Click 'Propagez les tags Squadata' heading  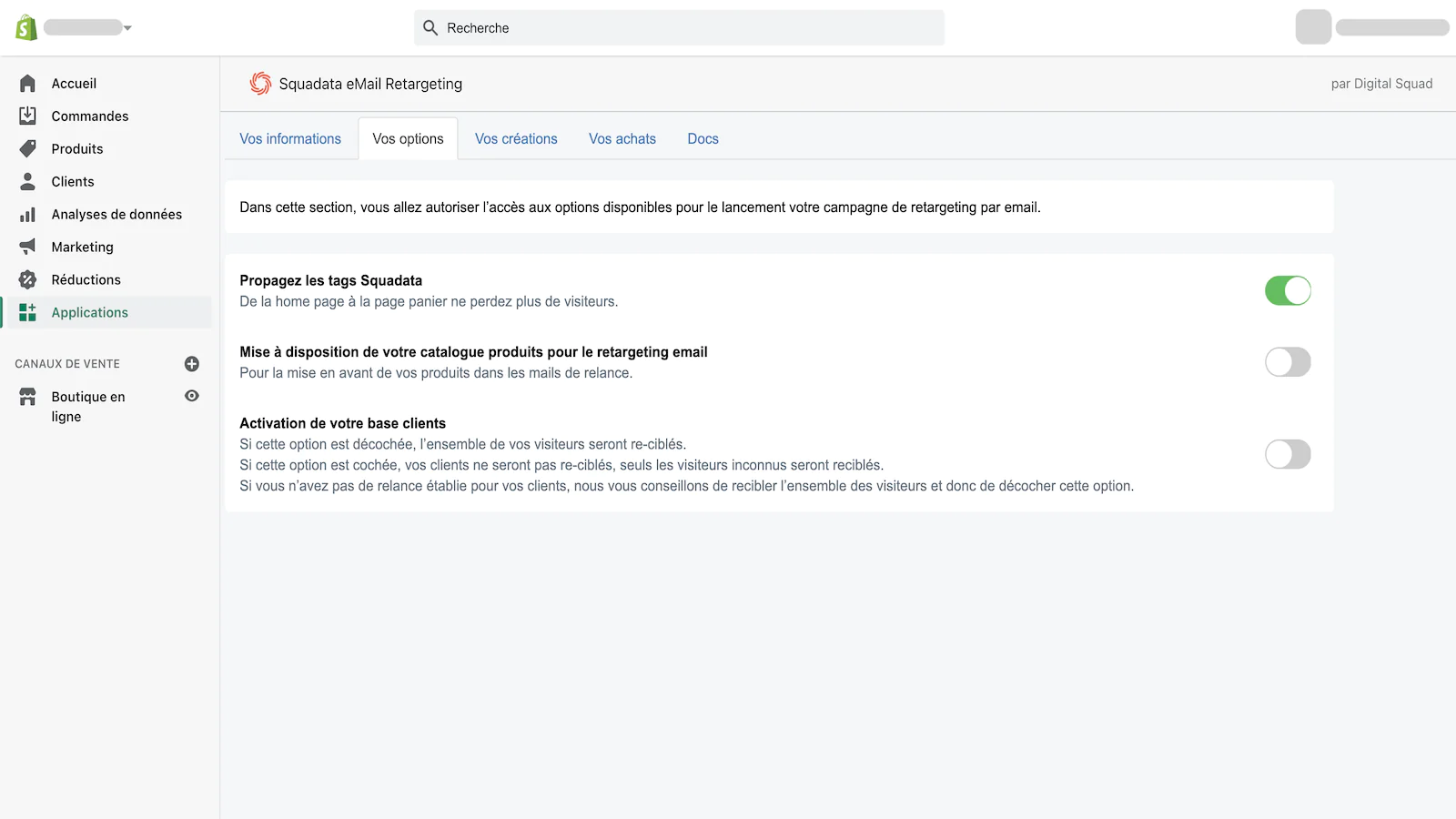tap(331, 280)
